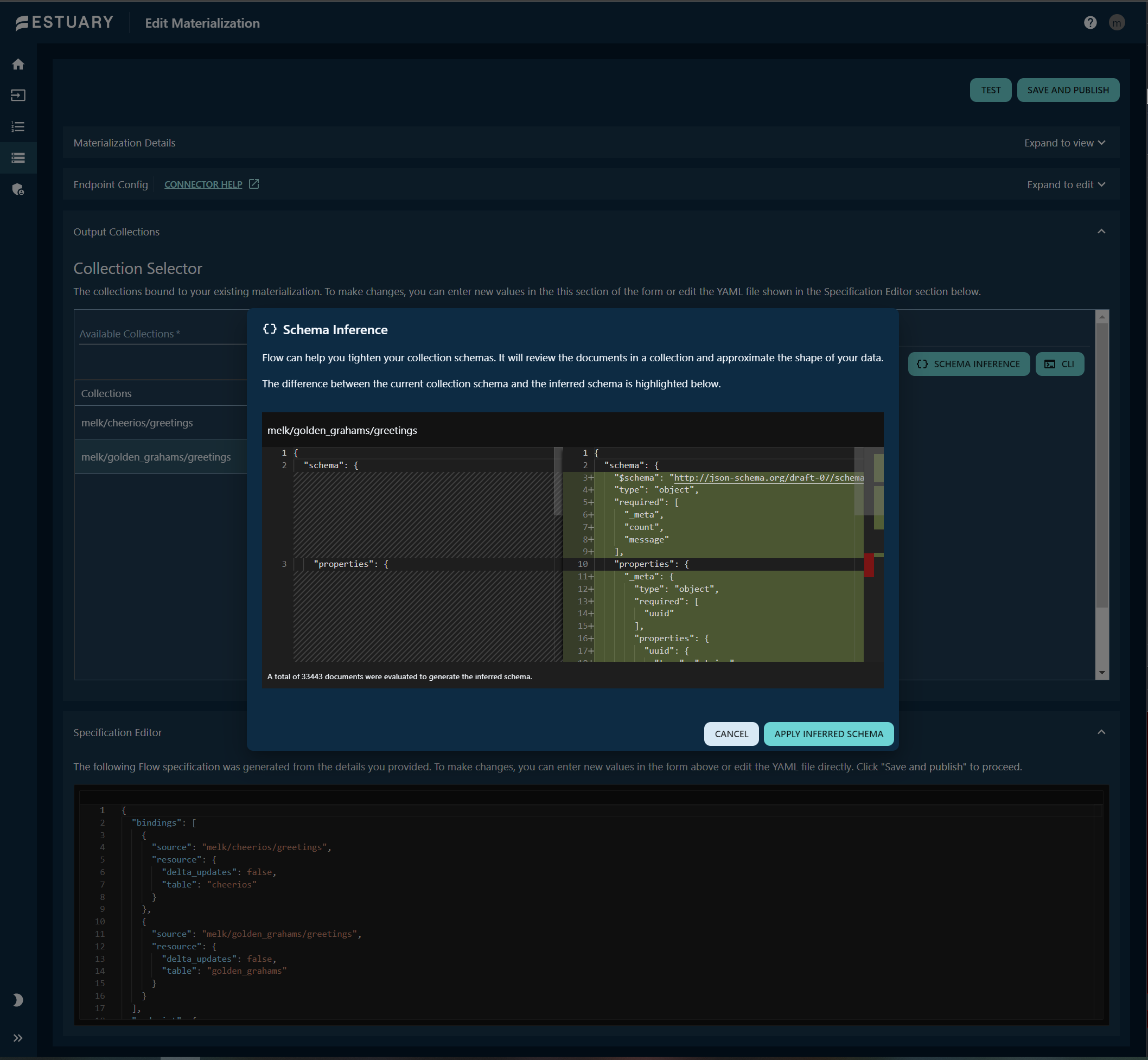Click the Estuary logo
Viewport: 1148px width, 1060px height.
pos(64,22)
